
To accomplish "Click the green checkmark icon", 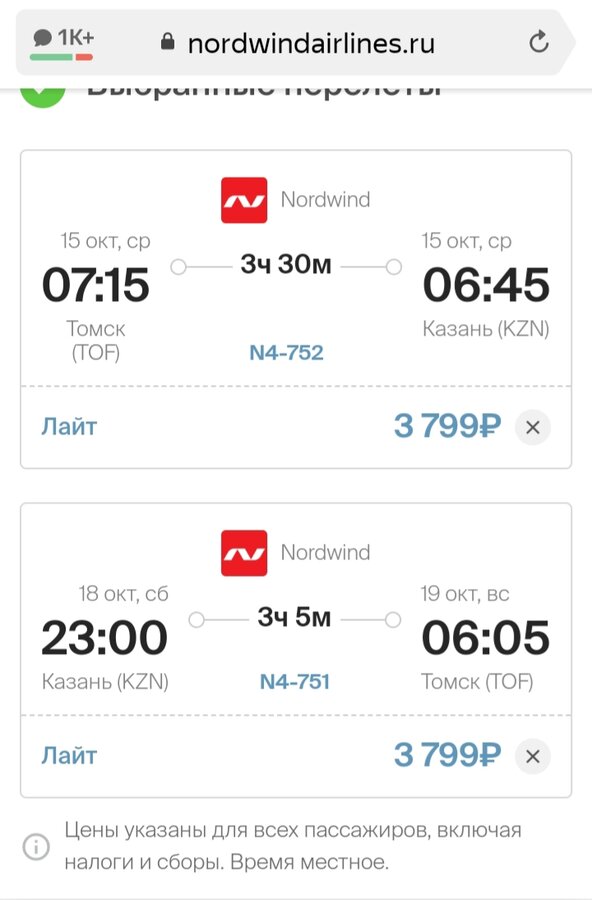I will pos(43,95).
